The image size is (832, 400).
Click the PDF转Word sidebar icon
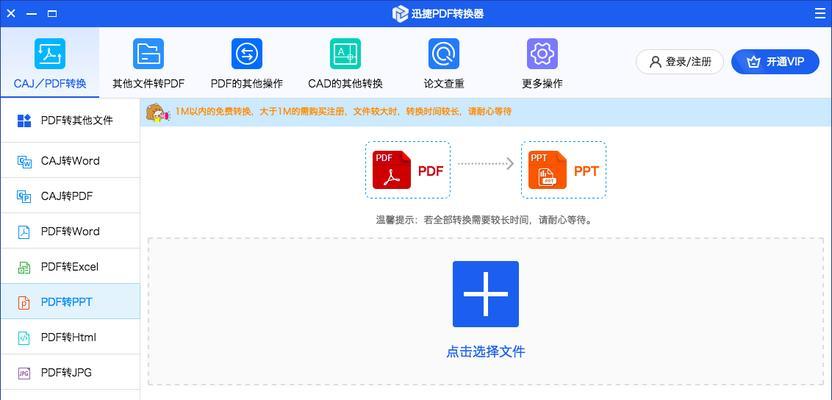click(x=24, y=232)
